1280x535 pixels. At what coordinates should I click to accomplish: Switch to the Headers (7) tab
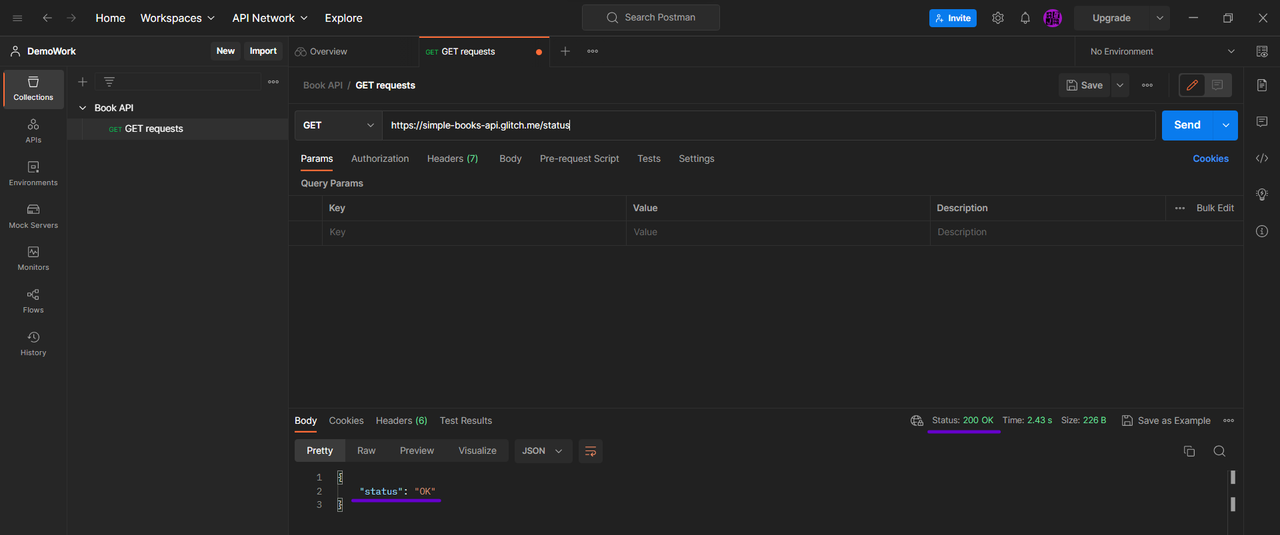coord(452,159)
